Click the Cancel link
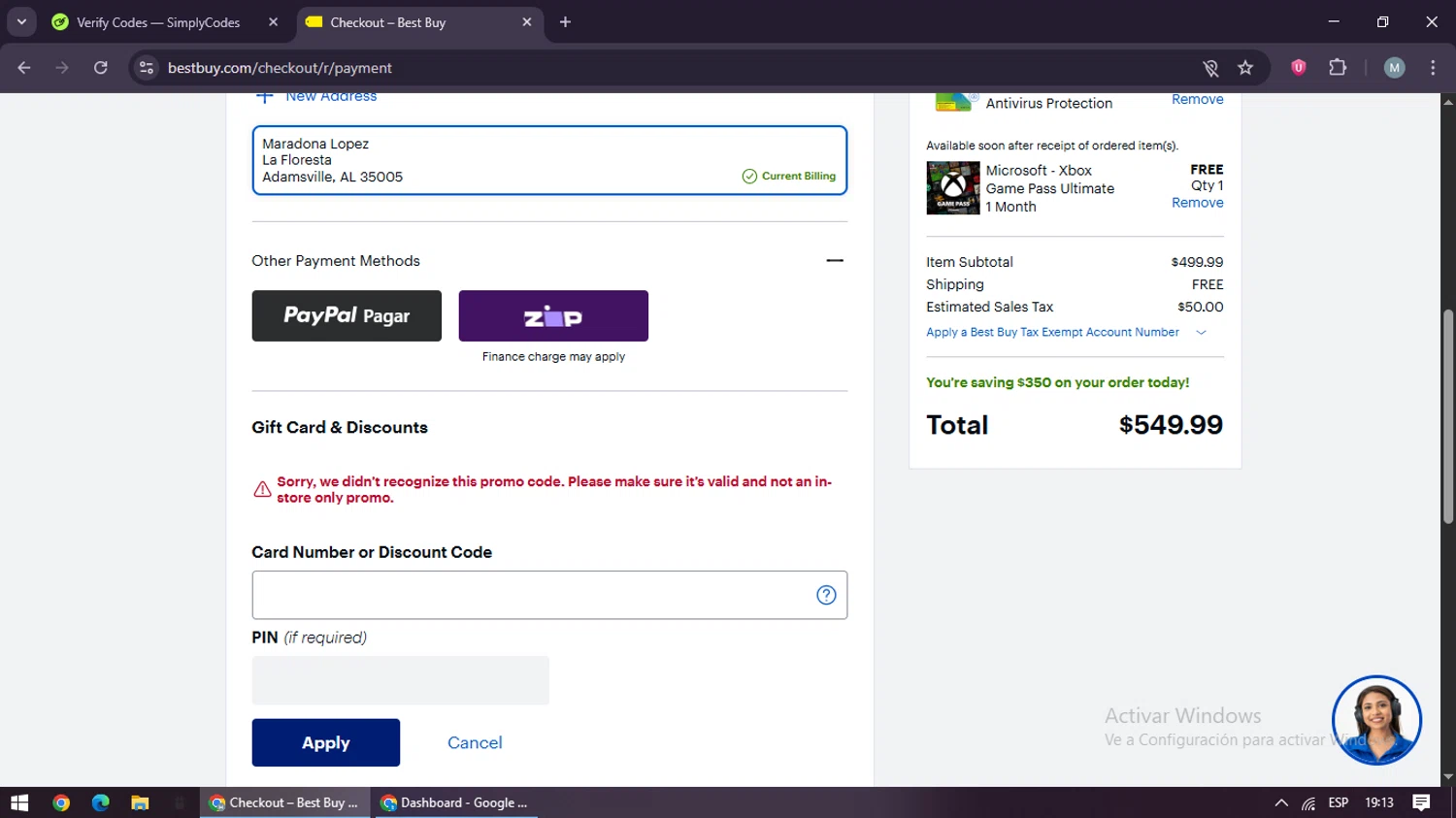This screenshot has width=1456, height=818. click(475, 742)
